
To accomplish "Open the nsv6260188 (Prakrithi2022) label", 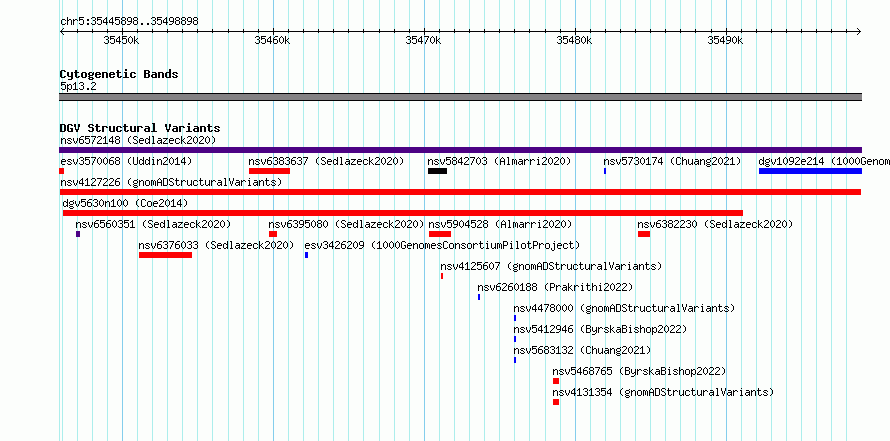I will tap(555, 287).
